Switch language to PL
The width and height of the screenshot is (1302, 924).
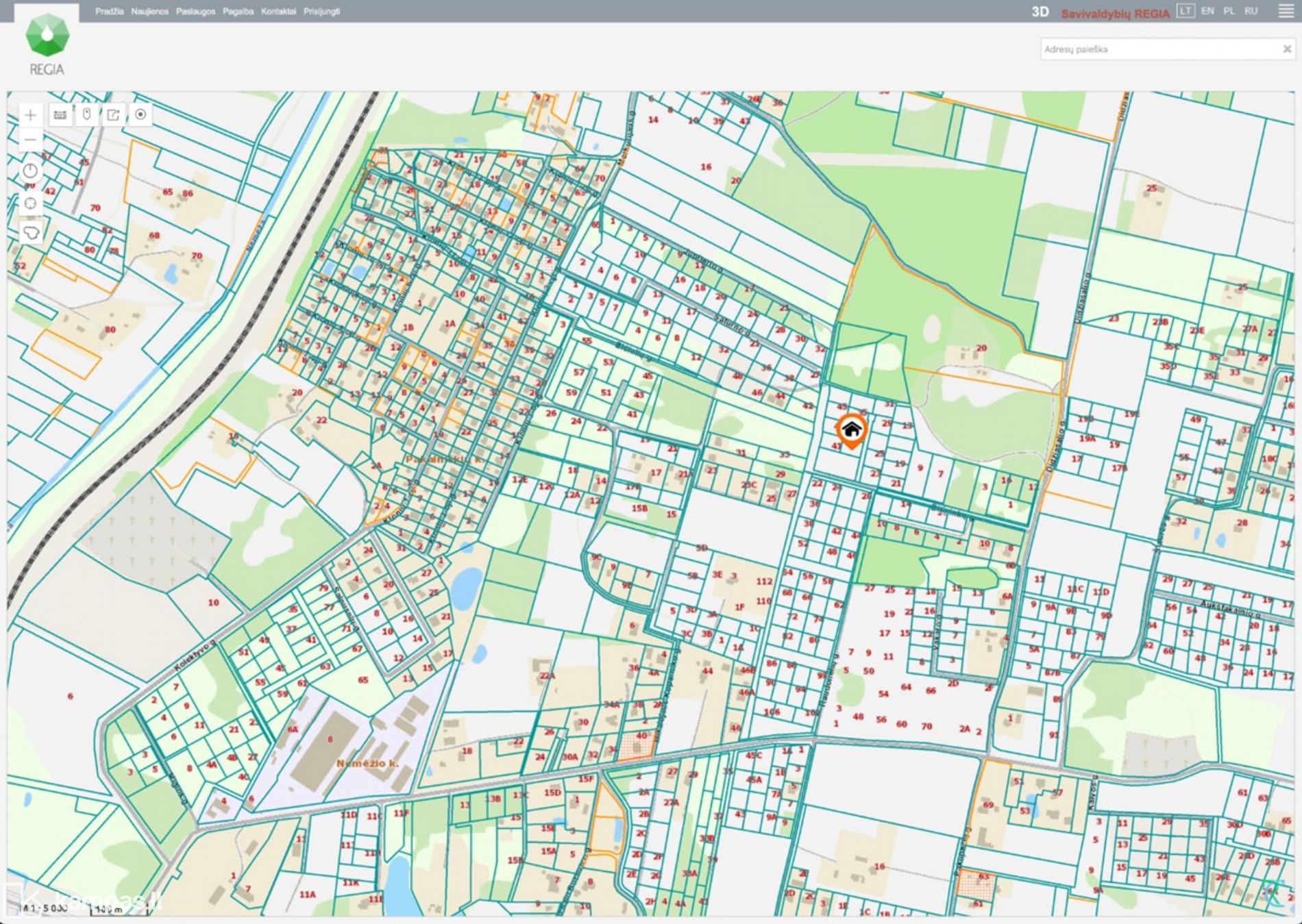pyautogui.click(x=1229, y=11)
